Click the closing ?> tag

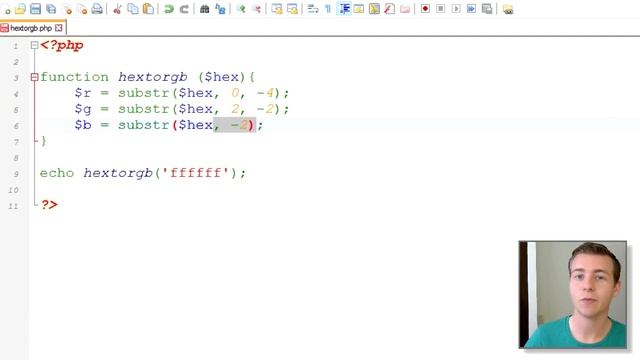(x=49, y=204)
